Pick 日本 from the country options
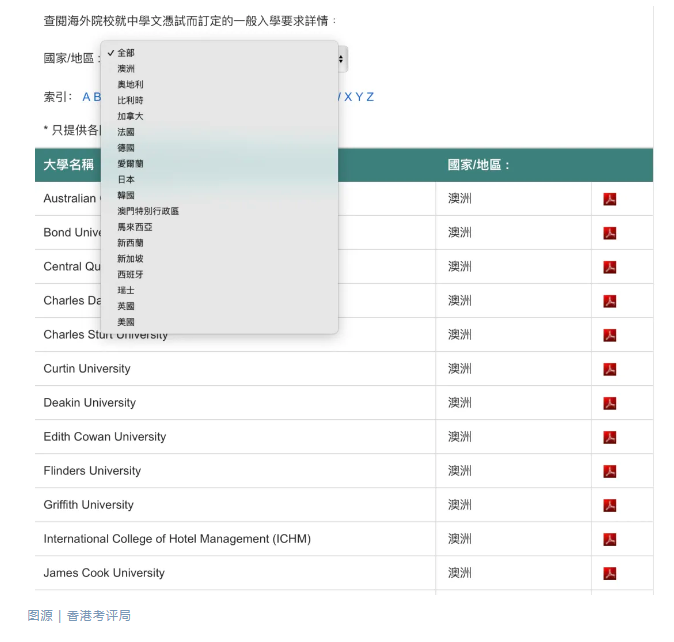This screenshot has width=674, height=642. [126, 180]
